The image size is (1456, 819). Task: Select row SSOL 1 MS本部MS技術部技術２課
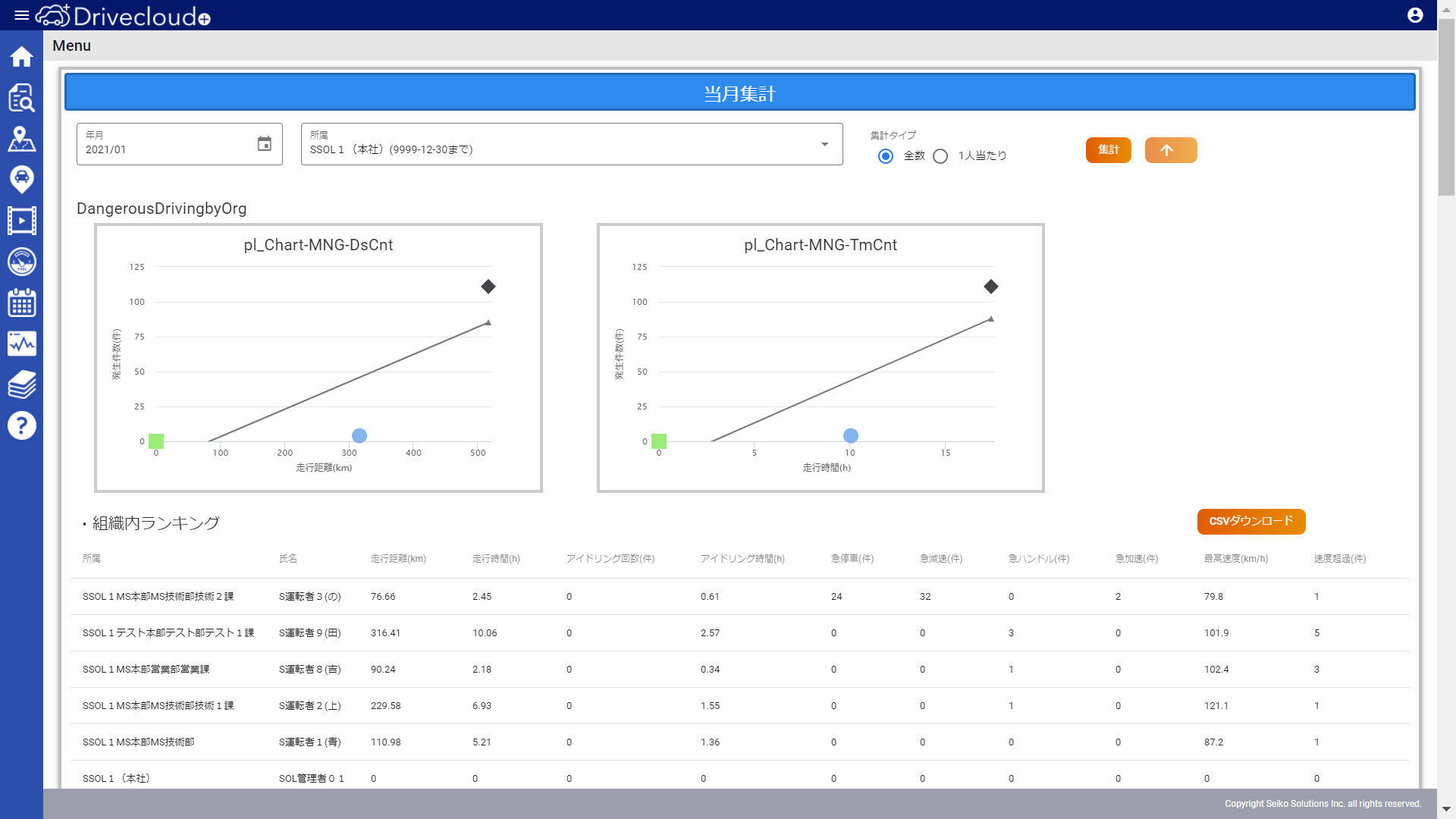pyautogui.click(x=740, y=597)
